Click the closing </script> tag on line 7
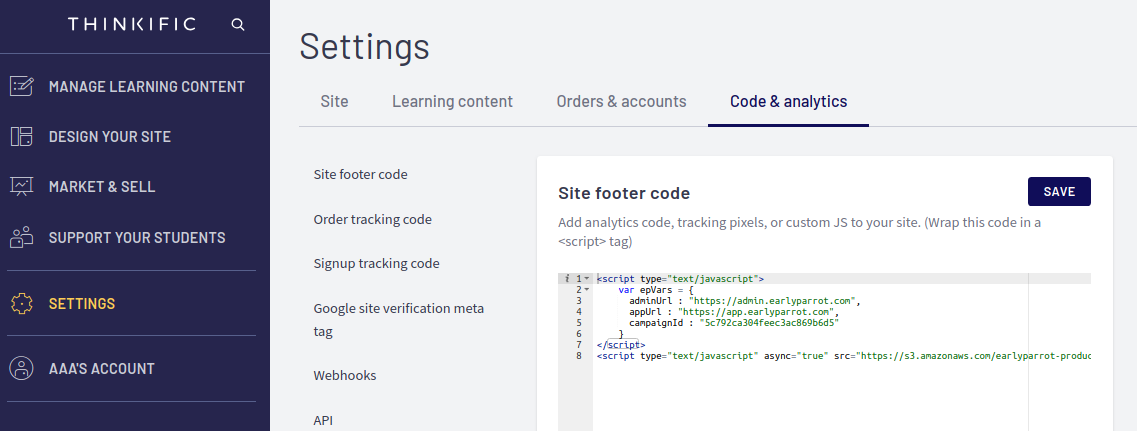Image resolution: width=1137 pixels, height=431 pixels. 621,345
